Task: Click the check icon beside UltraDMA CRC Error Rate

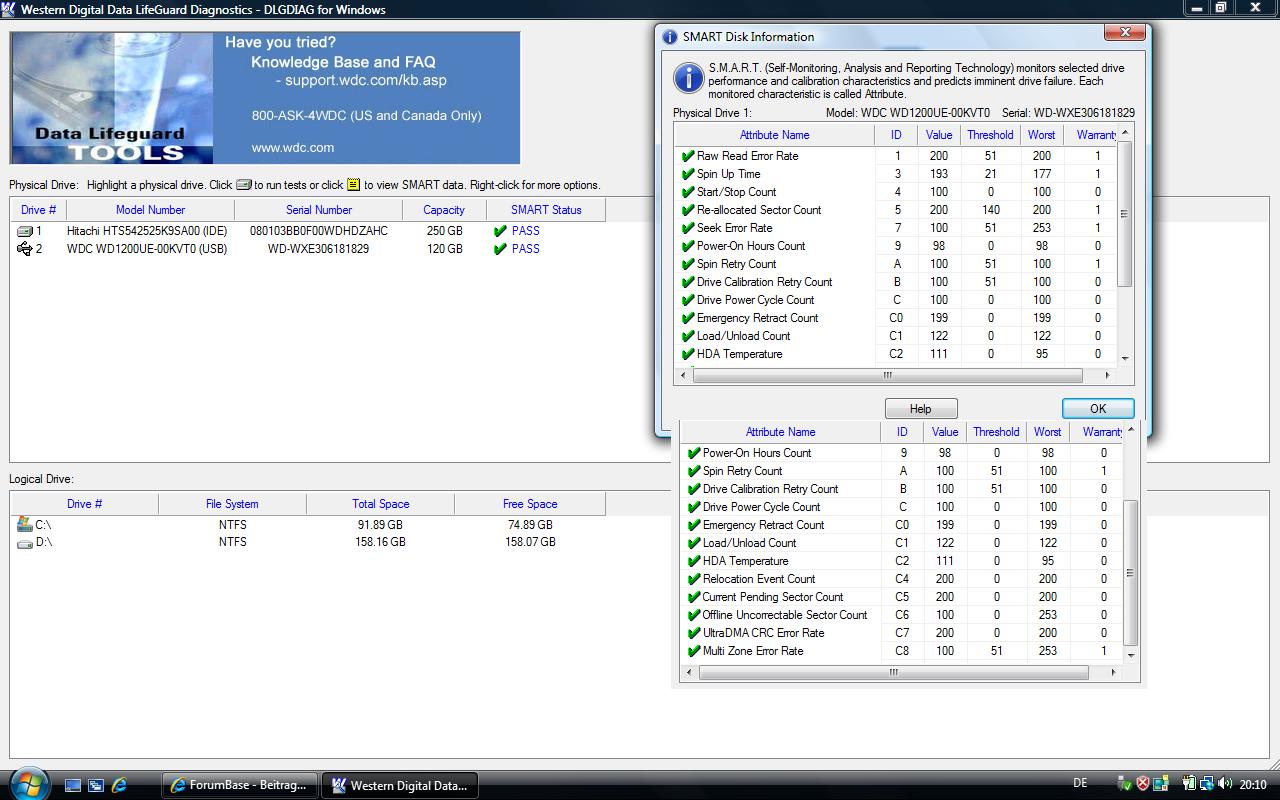Action: pyautogui.click(x=694, y=633)
